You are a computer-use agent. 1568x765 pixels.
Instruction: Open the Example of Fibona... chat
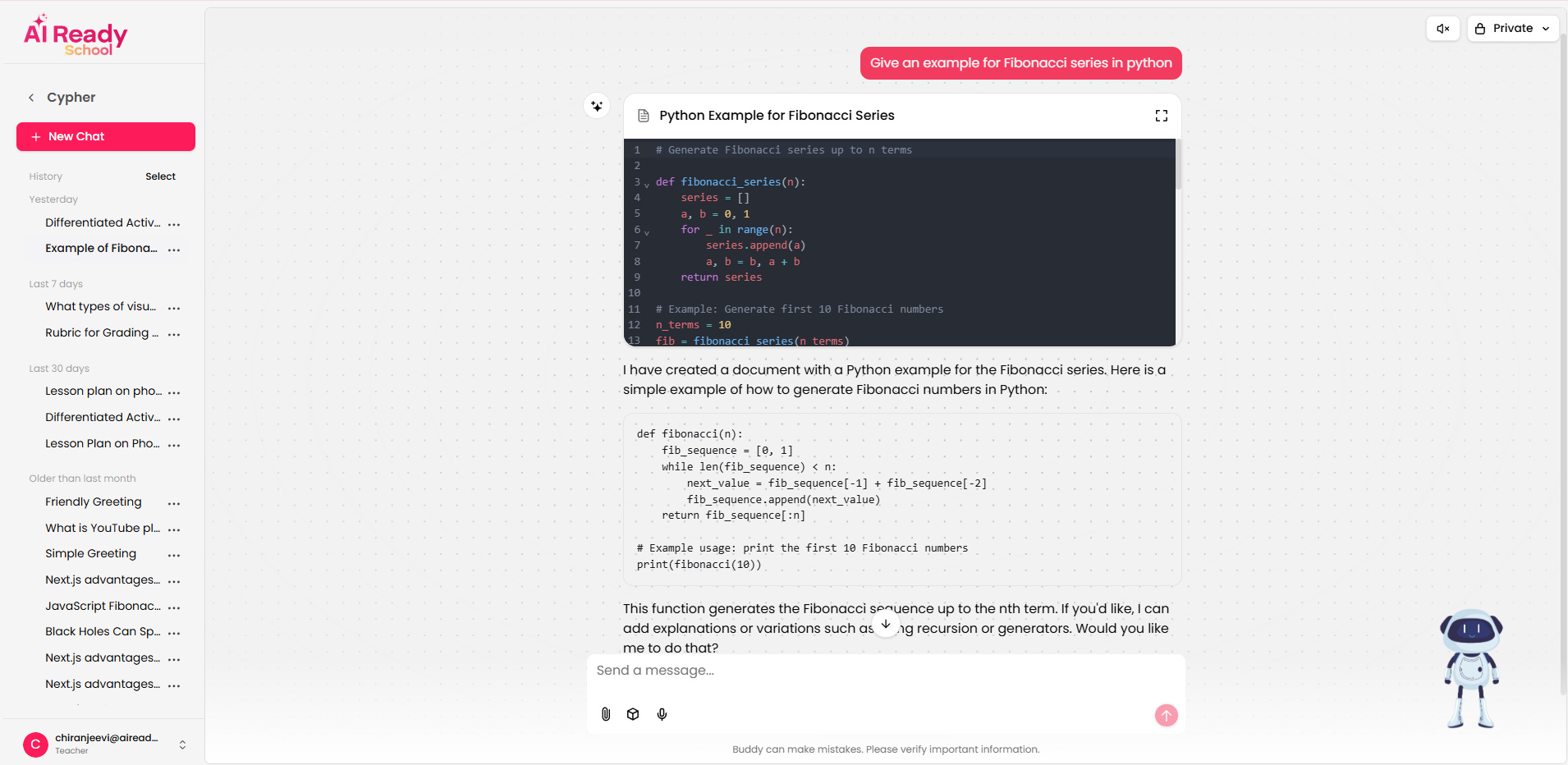[101, 248]
